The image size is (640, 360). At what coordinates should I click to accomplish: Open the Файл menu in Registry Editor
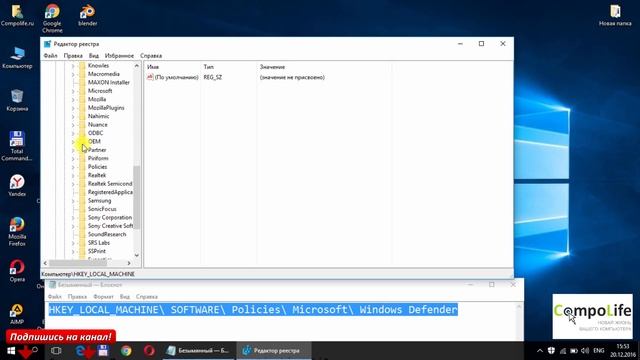(51, 56)
